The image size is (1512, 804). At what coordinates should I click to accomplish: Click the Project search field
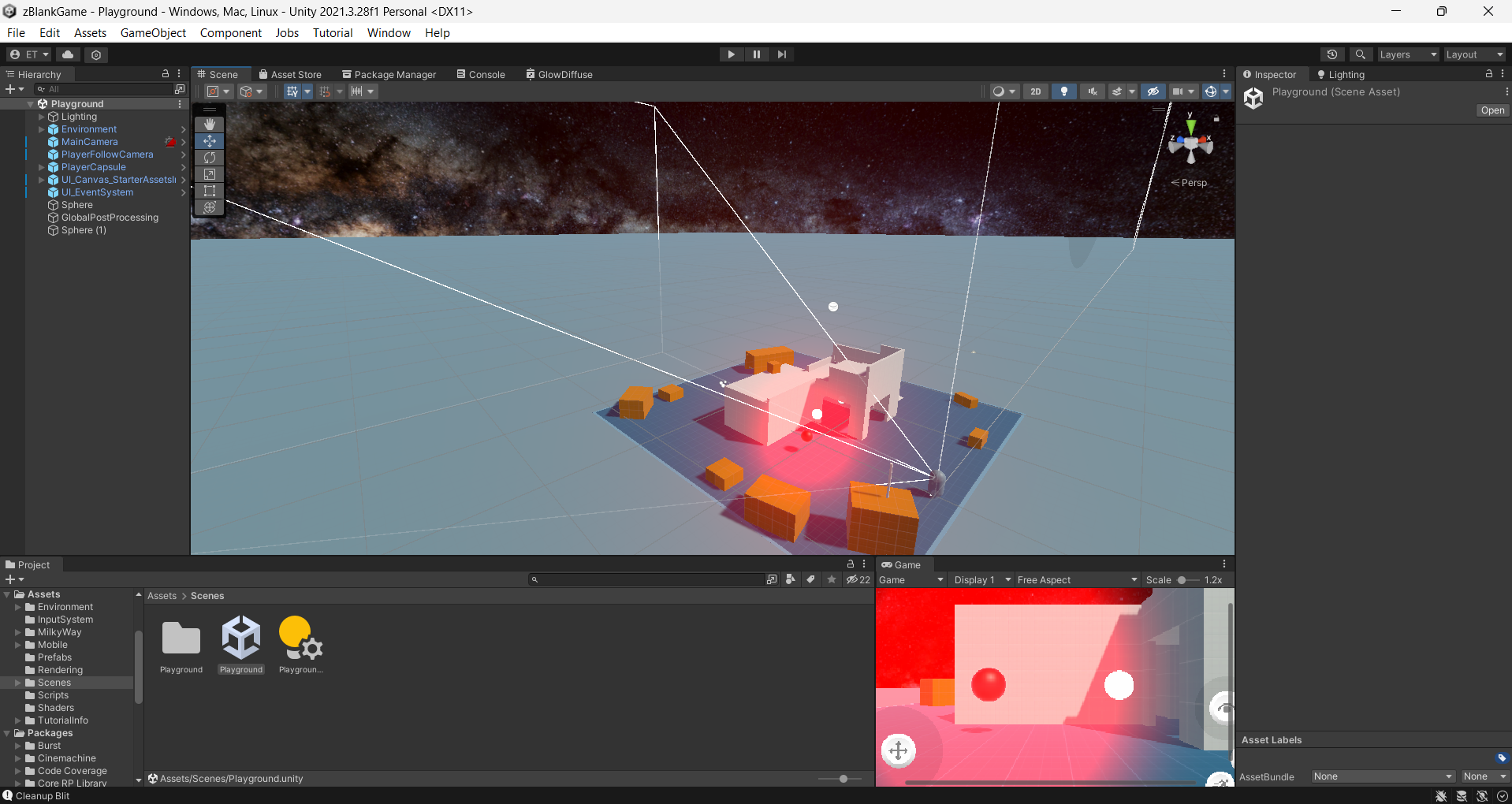646,579
